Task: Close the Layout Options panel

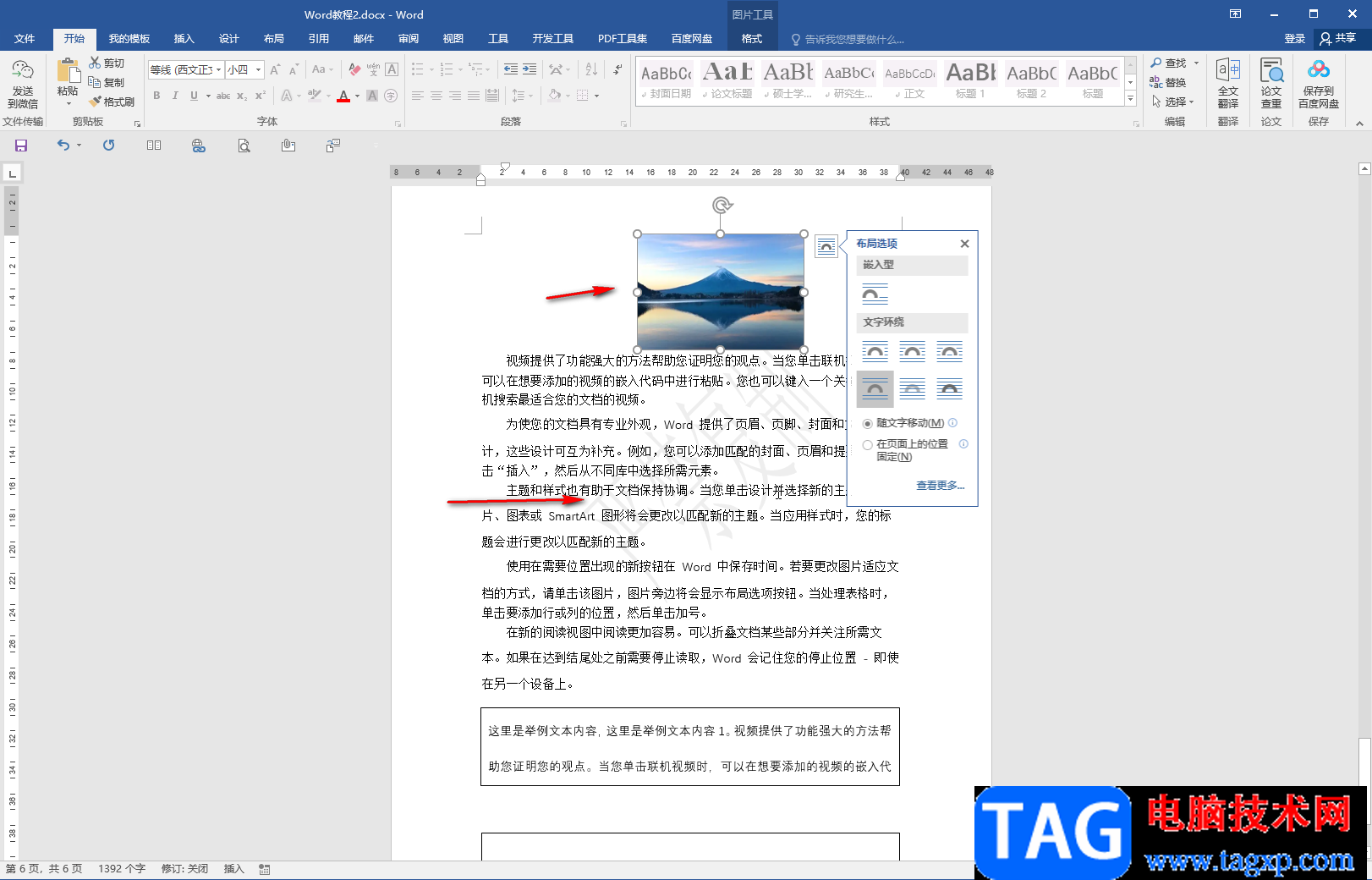Action: click(x=964, y=244)
